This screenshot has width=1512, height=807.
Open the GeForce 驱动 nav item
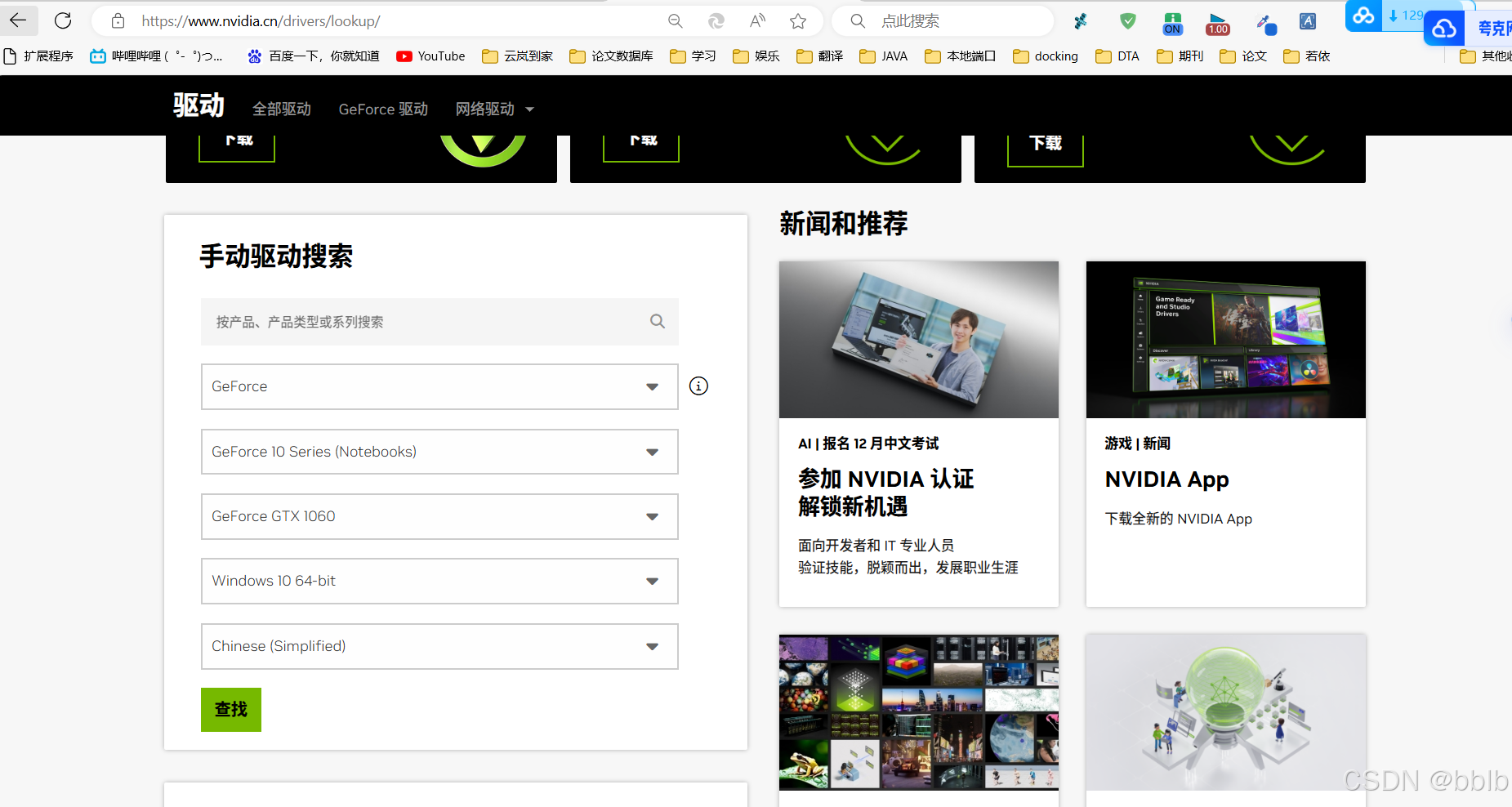(x=383, y=109)
